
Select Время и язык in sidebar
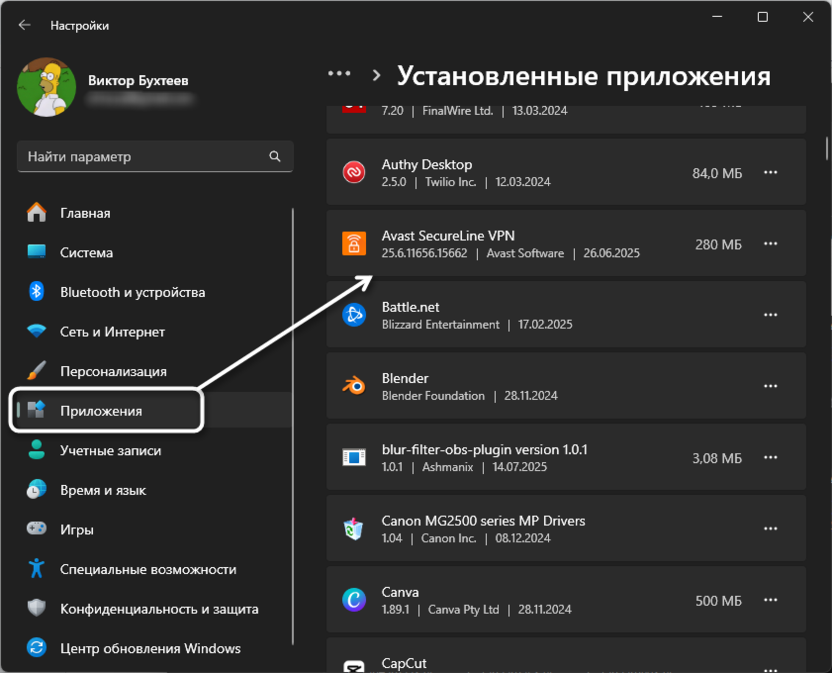point(115,490)
